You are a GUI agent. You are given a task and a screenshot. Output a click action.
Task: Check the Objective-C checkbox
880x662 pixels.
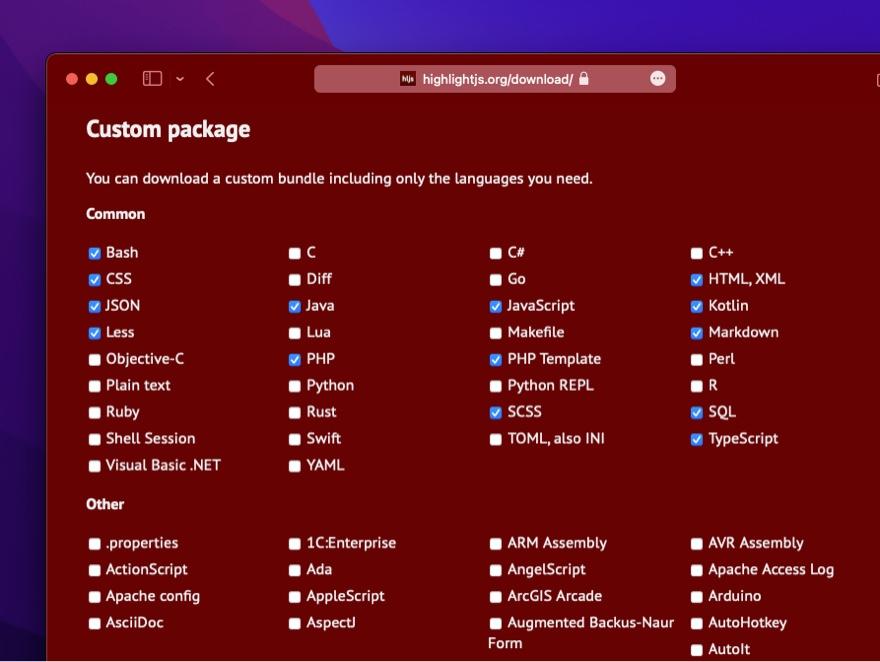94,360
